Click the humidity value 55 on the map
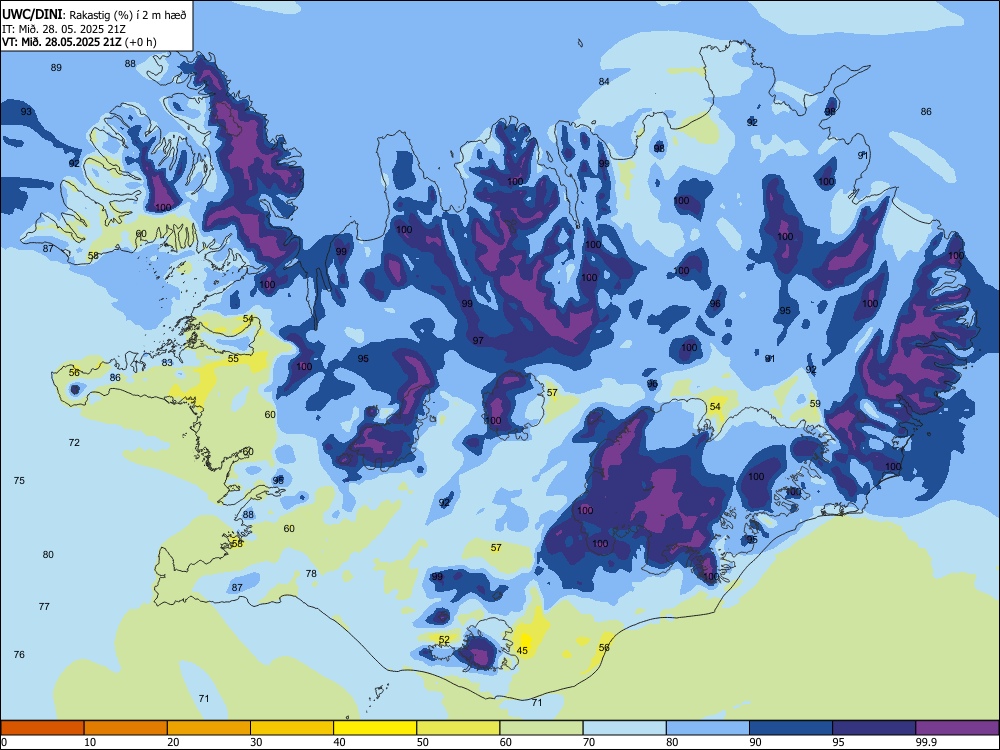This screenshot has width=1000, height=750. [233, 359]
